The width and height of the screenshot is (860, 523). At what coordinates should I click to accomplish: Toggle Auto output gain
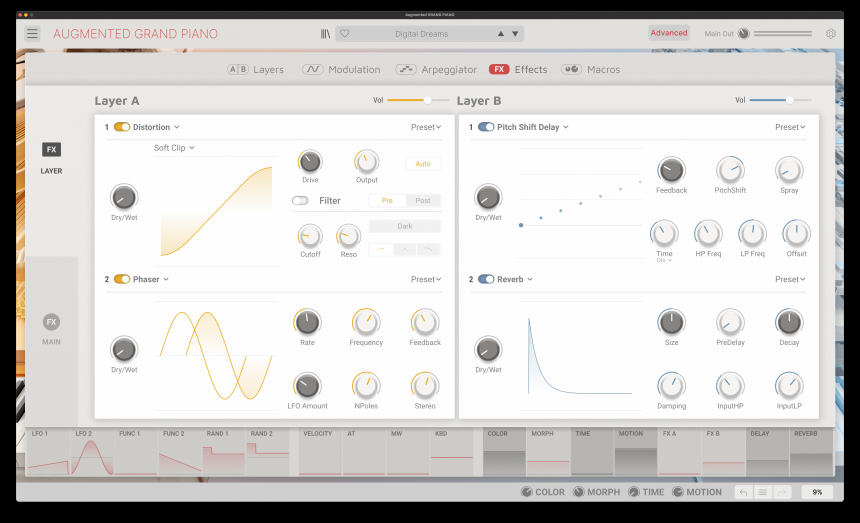[x=423, y=164]
